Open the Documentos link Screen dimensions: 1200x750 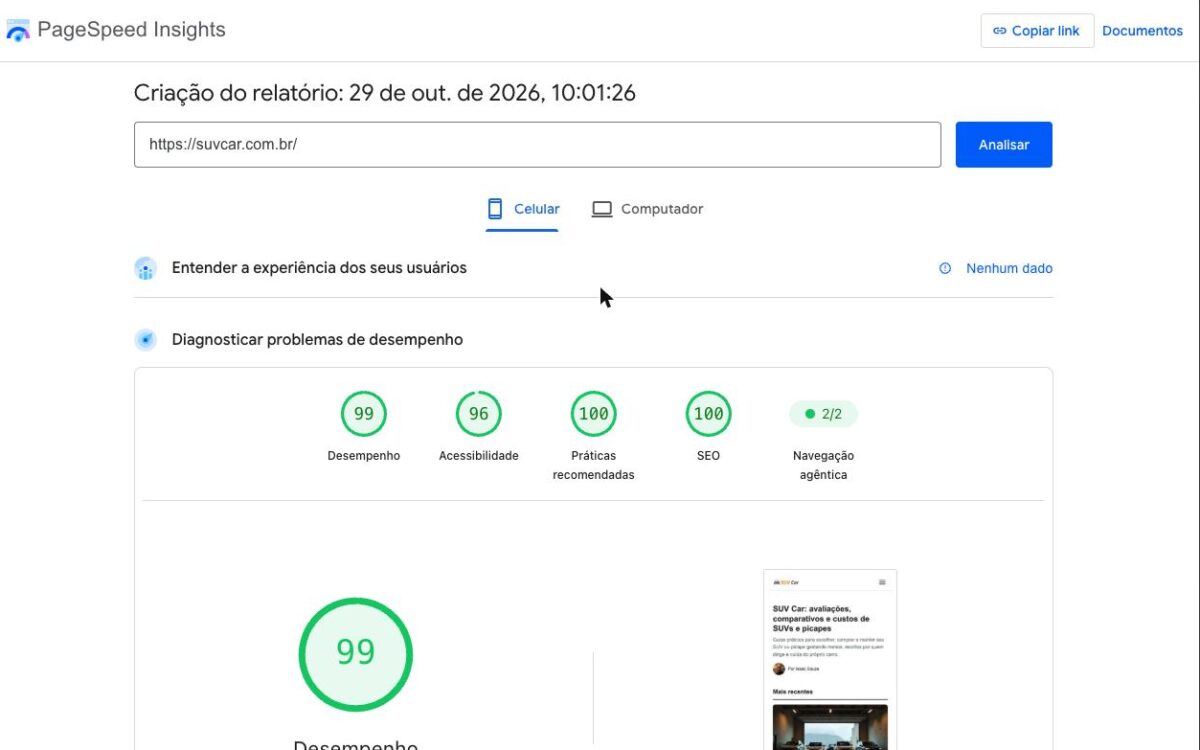(1142, 31)
